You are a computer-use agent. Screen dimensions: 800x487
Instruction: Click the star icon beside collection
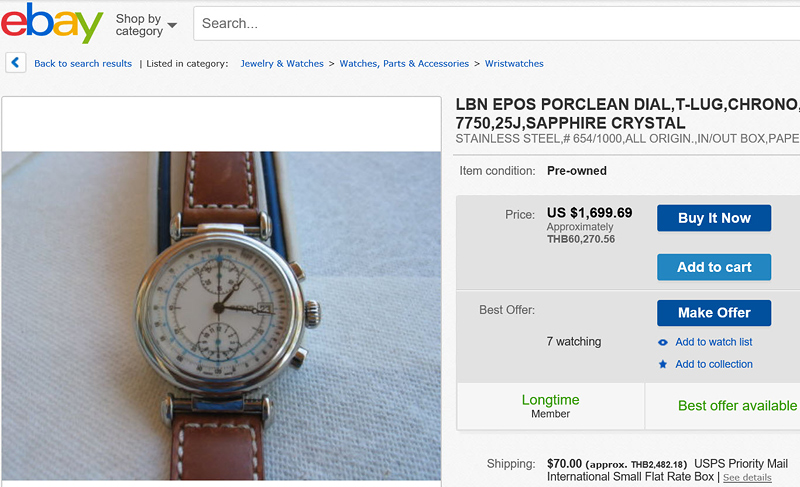(663, 364)
